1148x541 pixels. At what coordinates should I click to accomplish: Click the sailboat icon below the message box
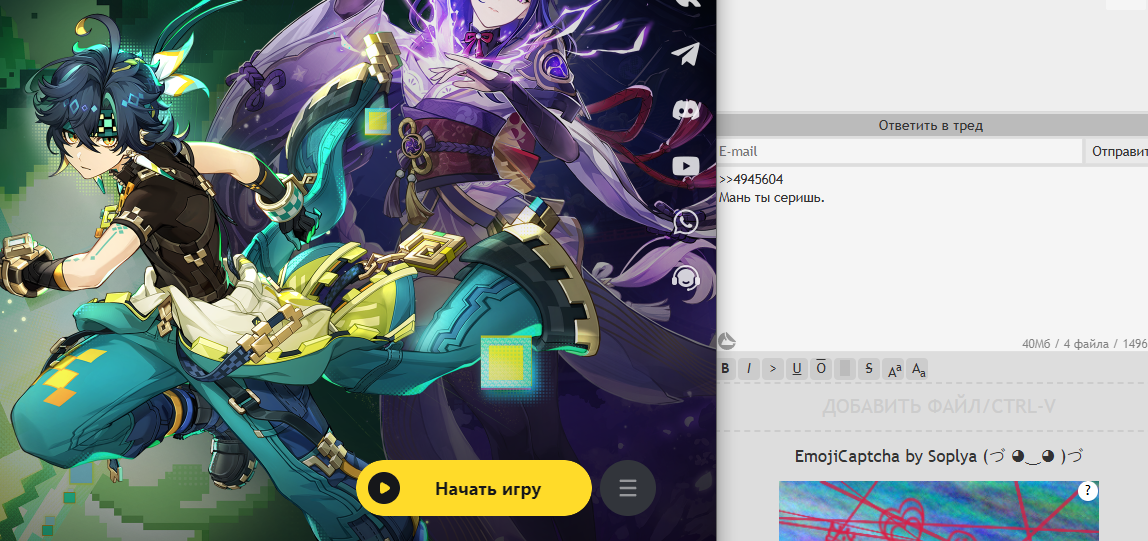coord(726,340)
